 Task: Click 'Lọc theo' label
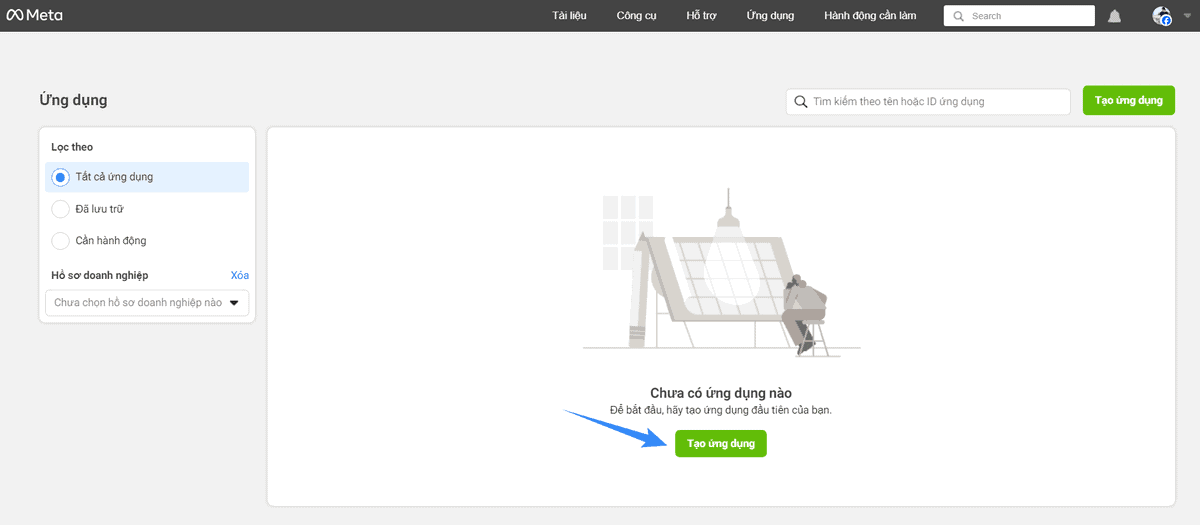pos(72,147)
